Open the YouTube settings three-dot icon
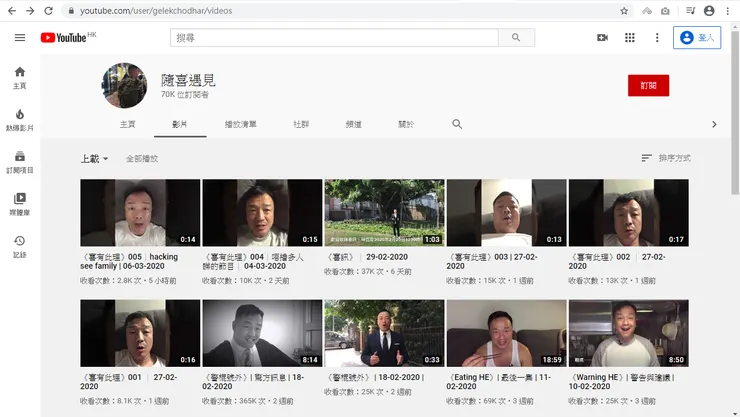 pyautogui.click(x=657, y=37)
